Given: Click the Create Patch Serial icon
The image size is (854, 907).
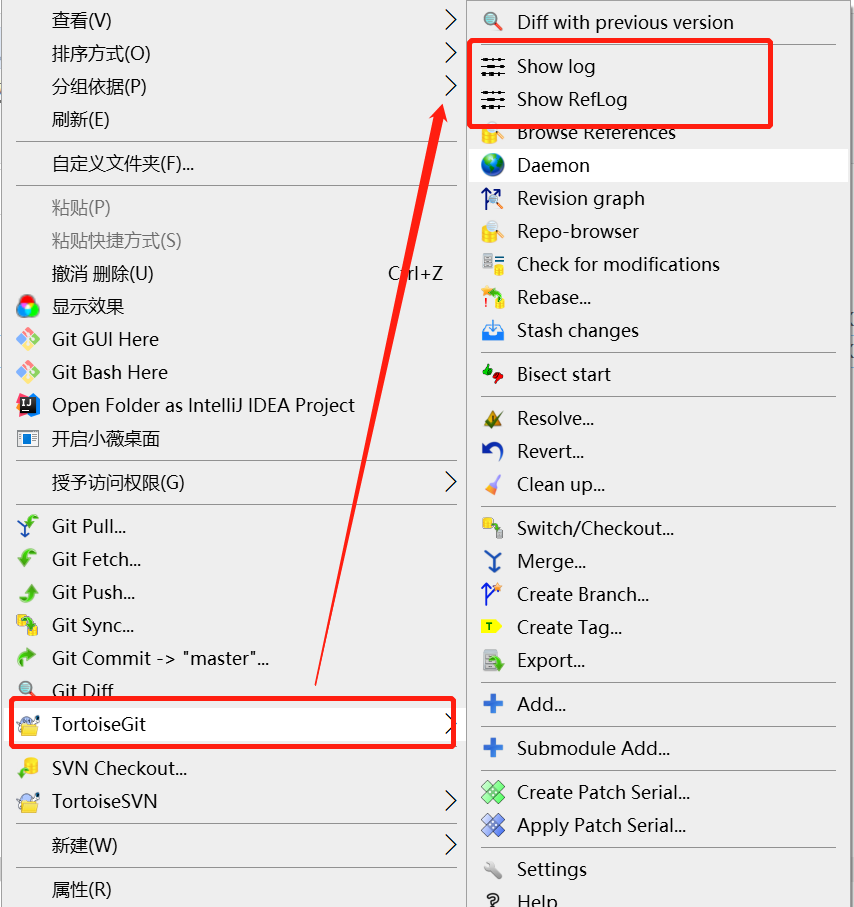Looking at the screenshot, I should click(x=493, y=792).
